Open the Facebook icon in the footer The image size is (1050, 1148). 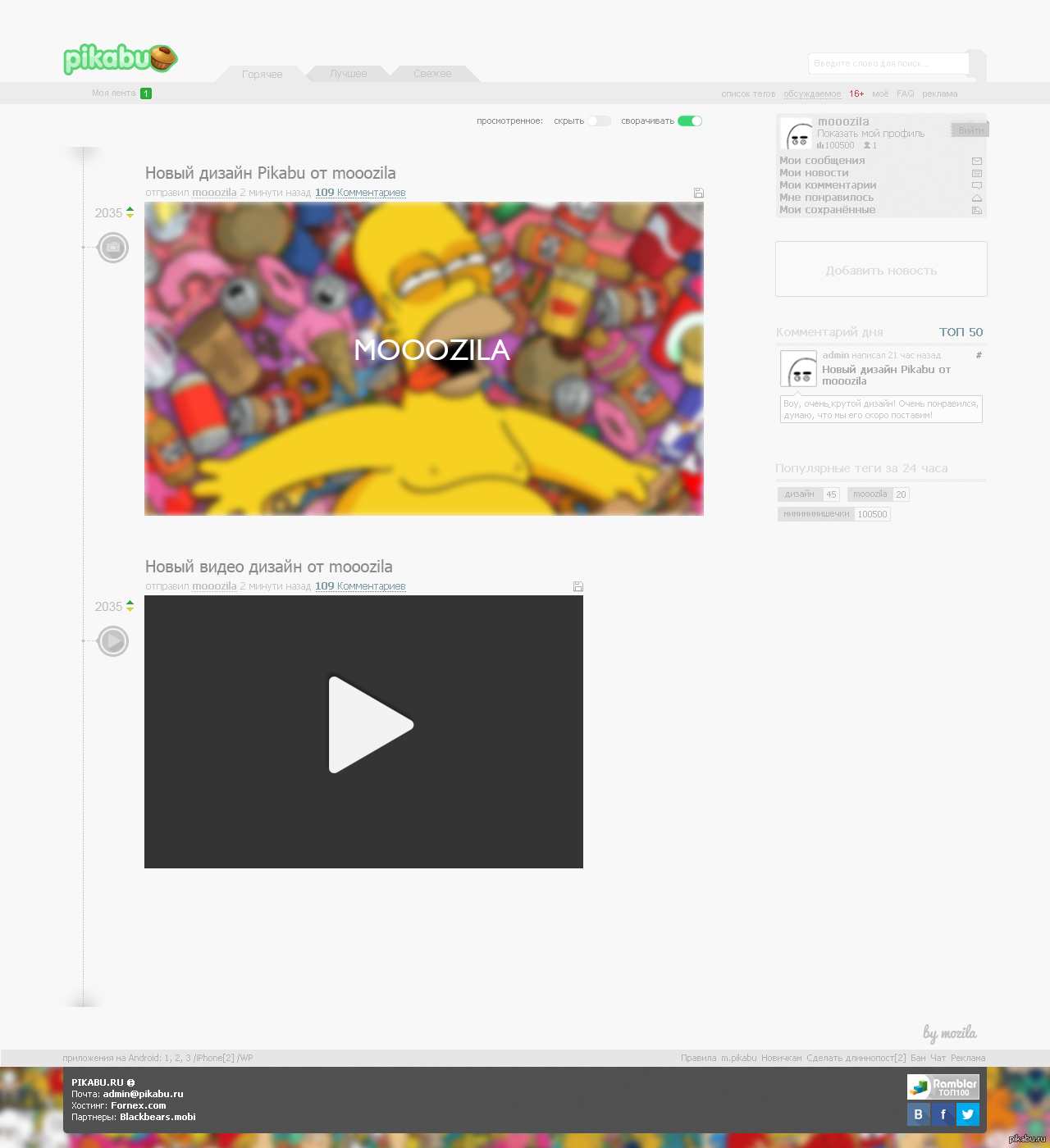[943, 1114]
